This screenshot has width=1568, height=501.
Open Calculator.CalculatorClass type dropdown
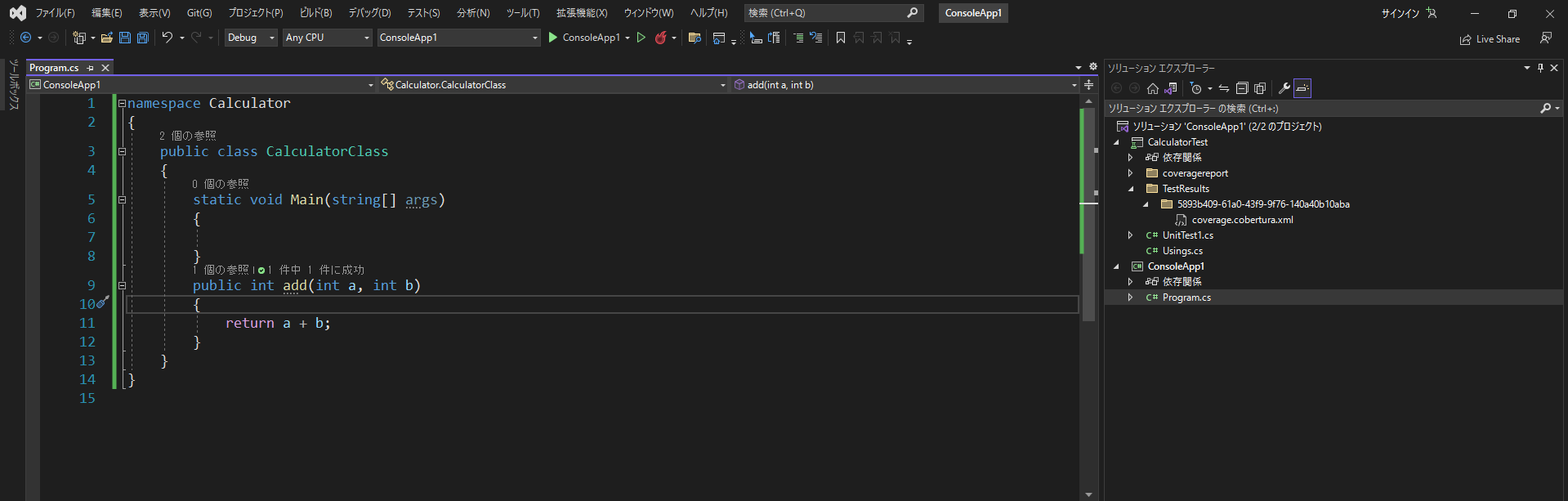tap(553, 85)
